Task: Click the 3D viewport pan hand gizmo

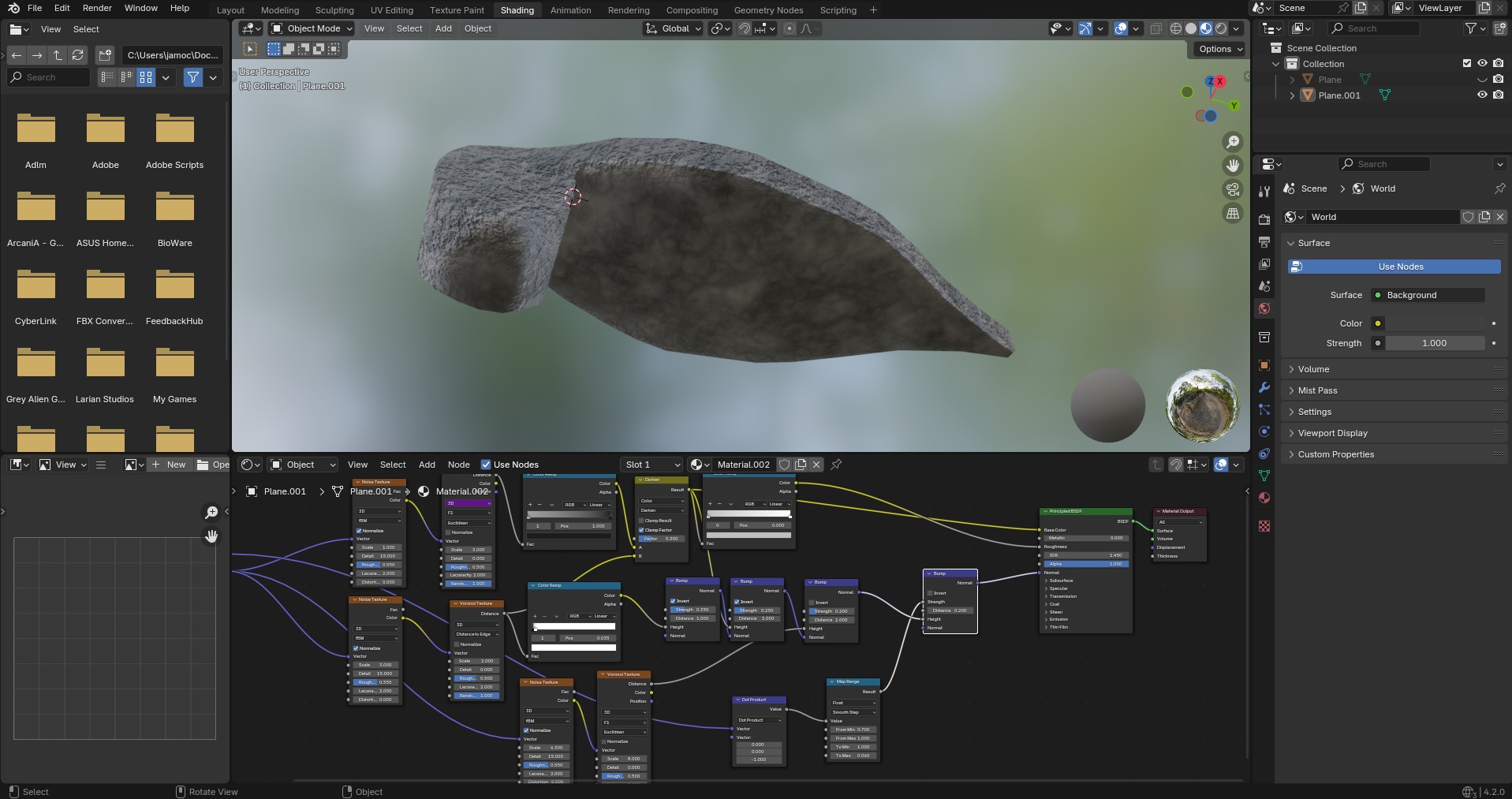Action: pos(1232,166)
